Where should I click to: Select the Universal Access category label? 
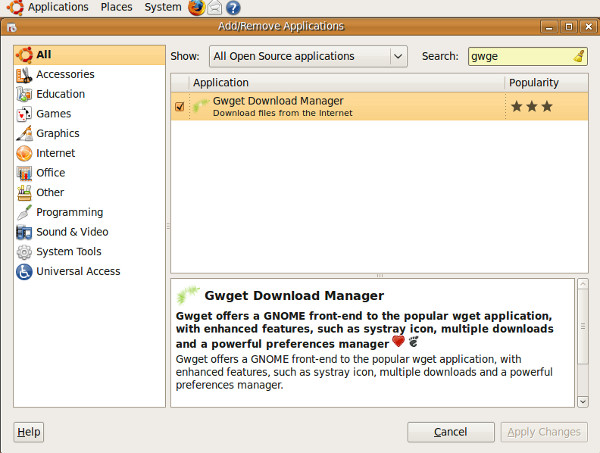[78, 272]
